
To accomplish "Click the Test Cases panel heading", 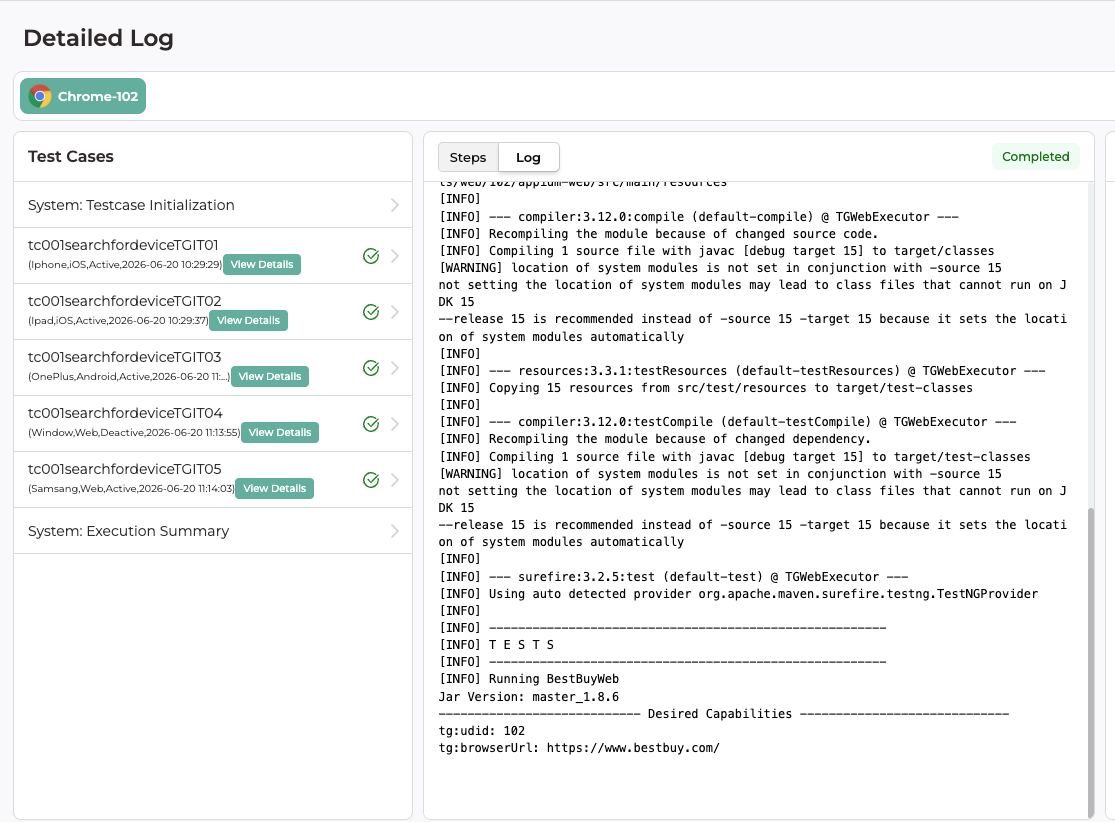I will point(70,156).
